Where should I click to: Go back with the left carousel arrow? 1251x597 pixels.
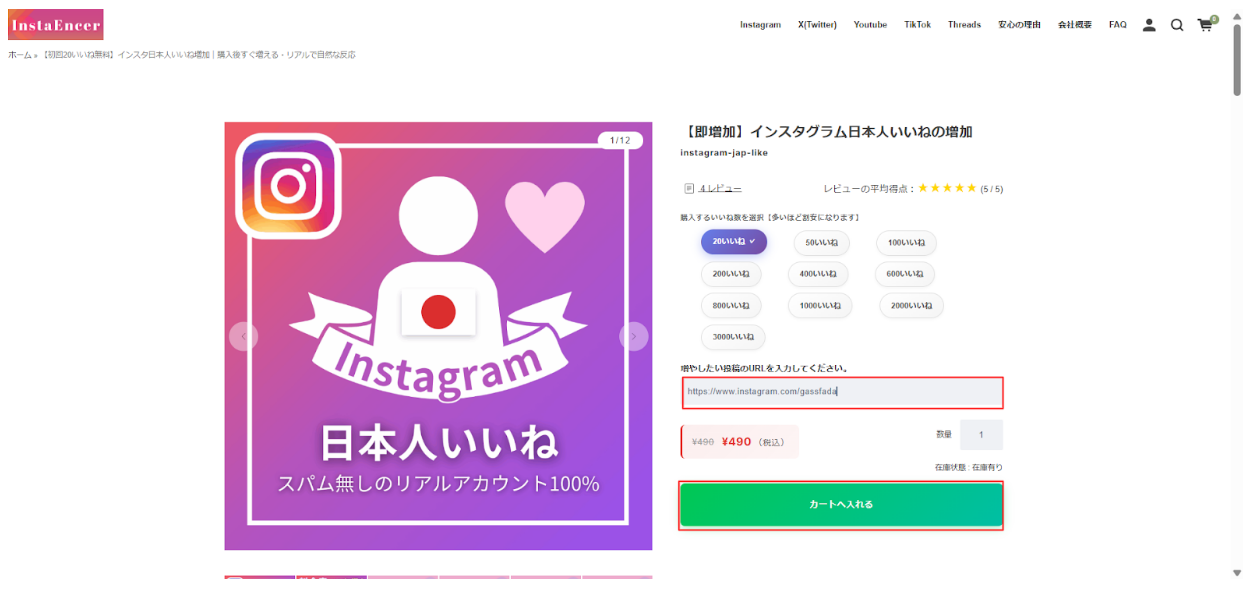(x=243, y=337)
